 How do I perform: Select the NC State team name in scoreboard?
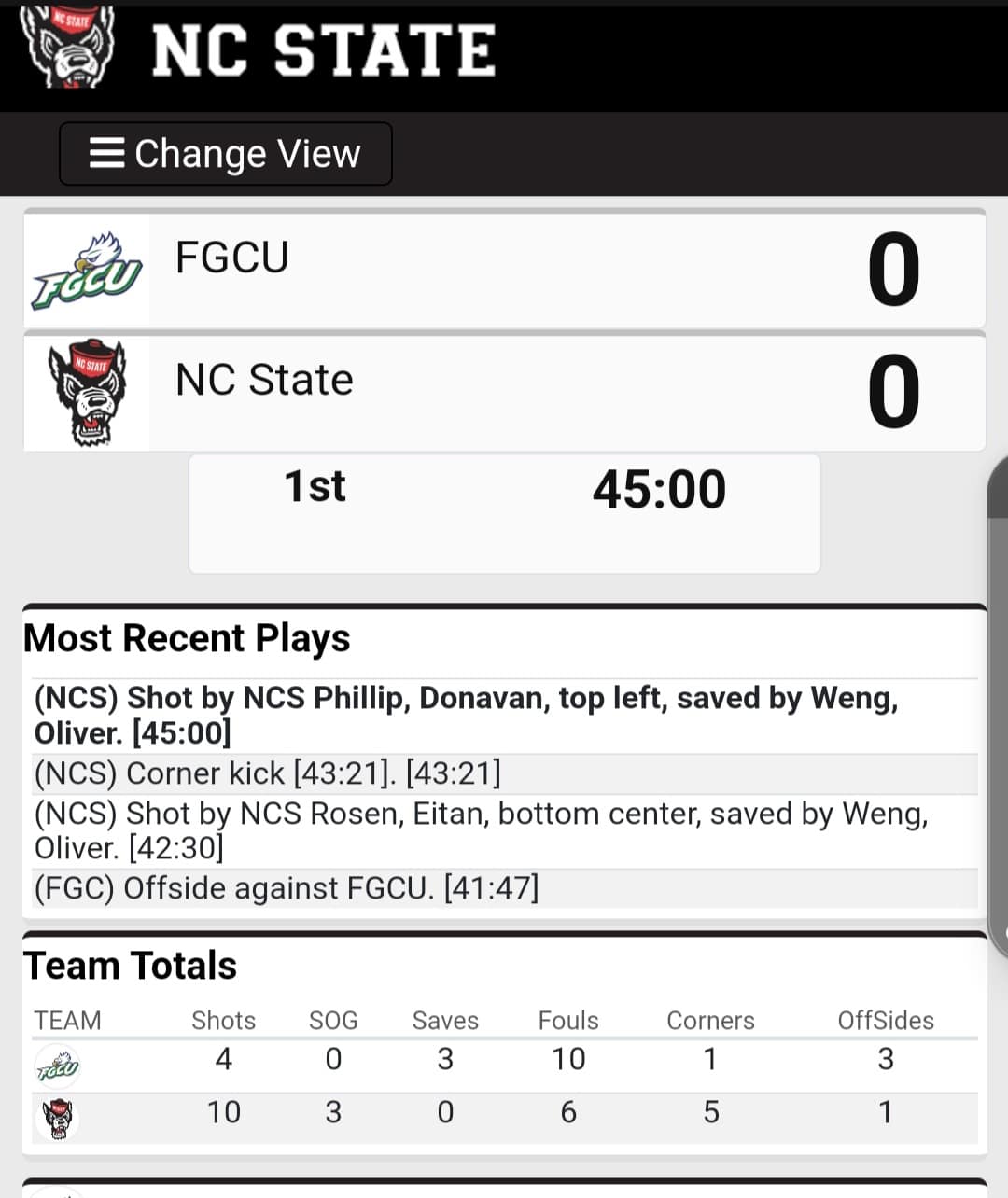pos(264,380)
